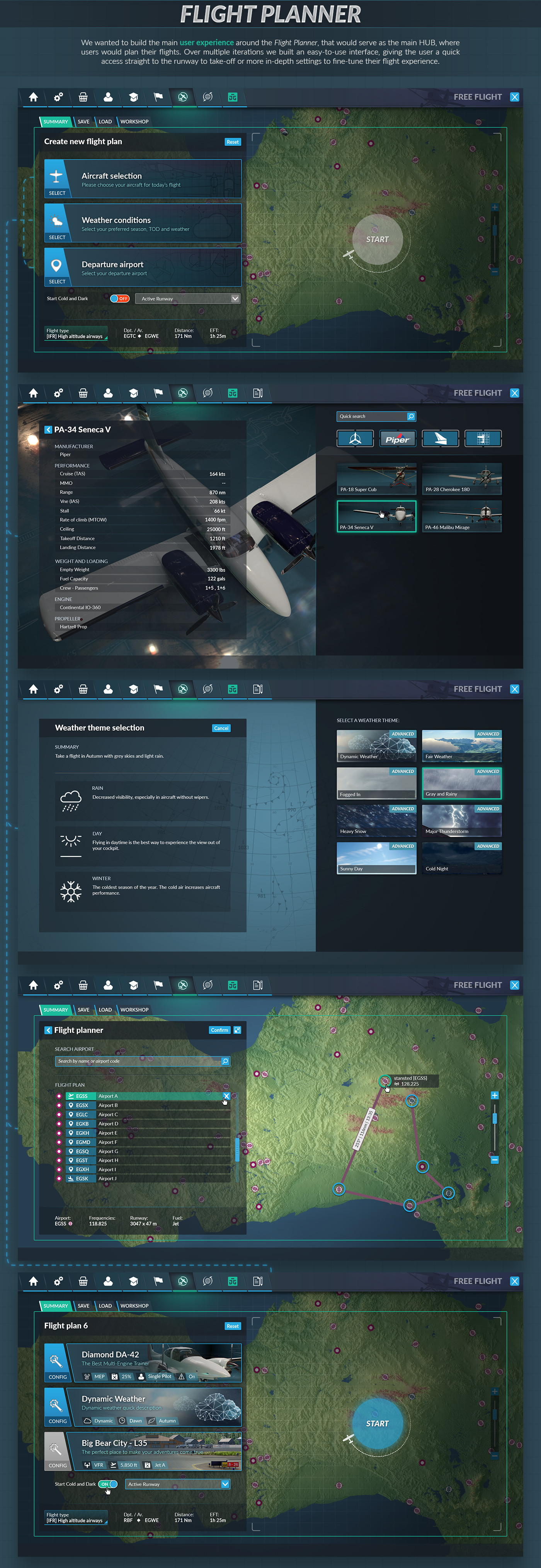Open flag missions icon above 'Create new flight plan'
Viewport: 541px width, 1568px height.
(158, 97)
